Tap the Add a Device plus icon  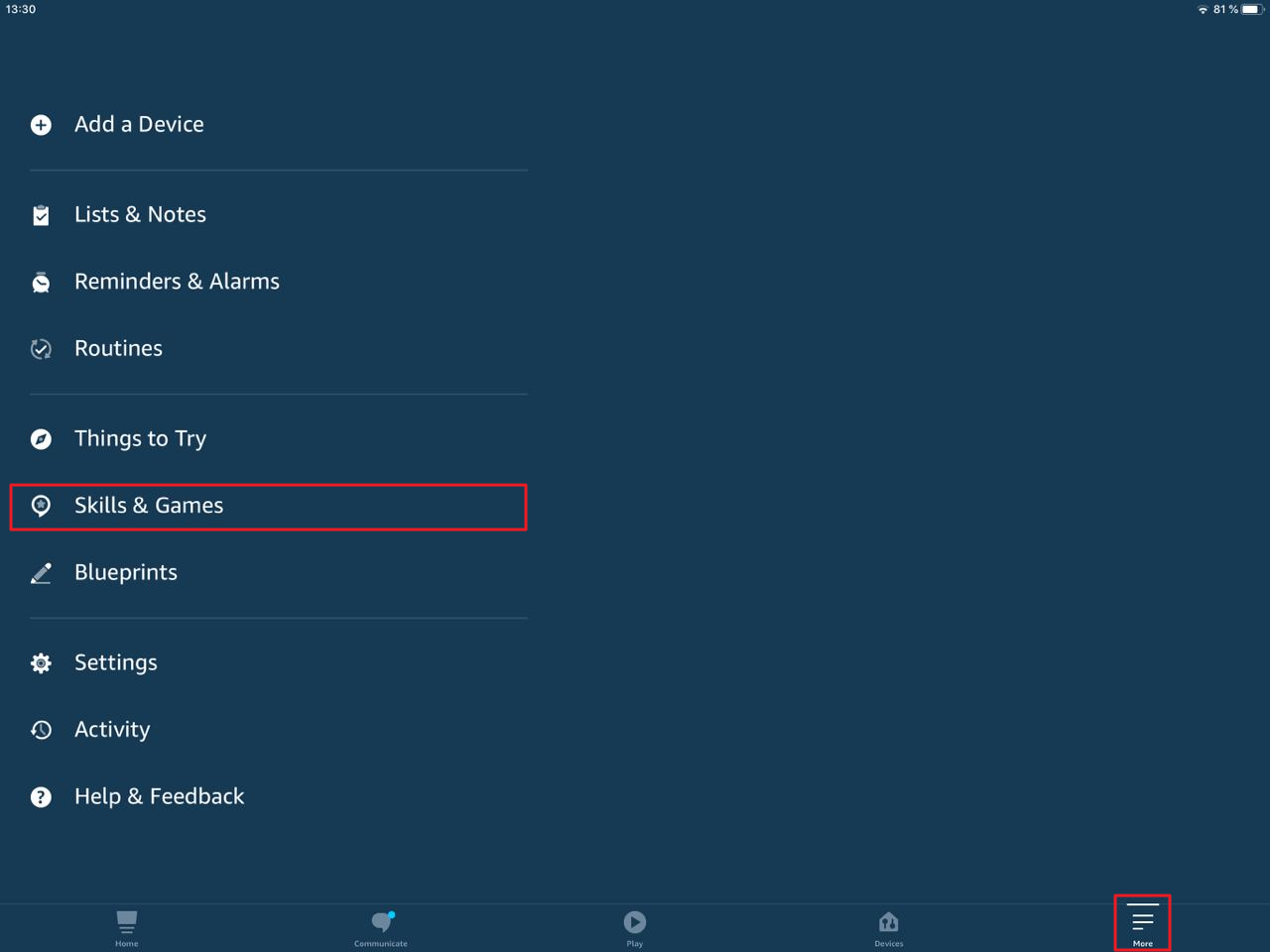pos(41,125)
